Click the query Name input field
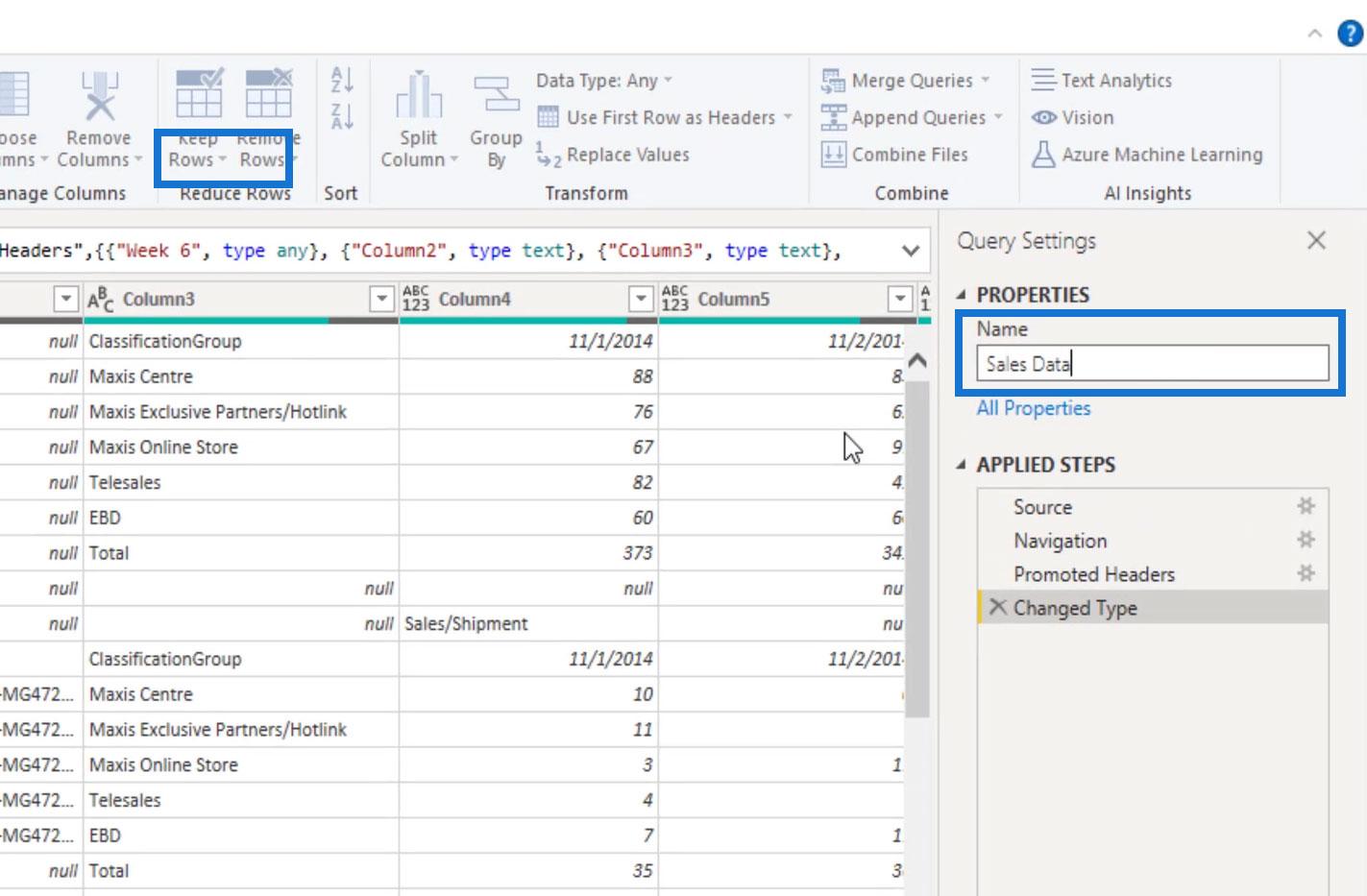 (1151, 364)
